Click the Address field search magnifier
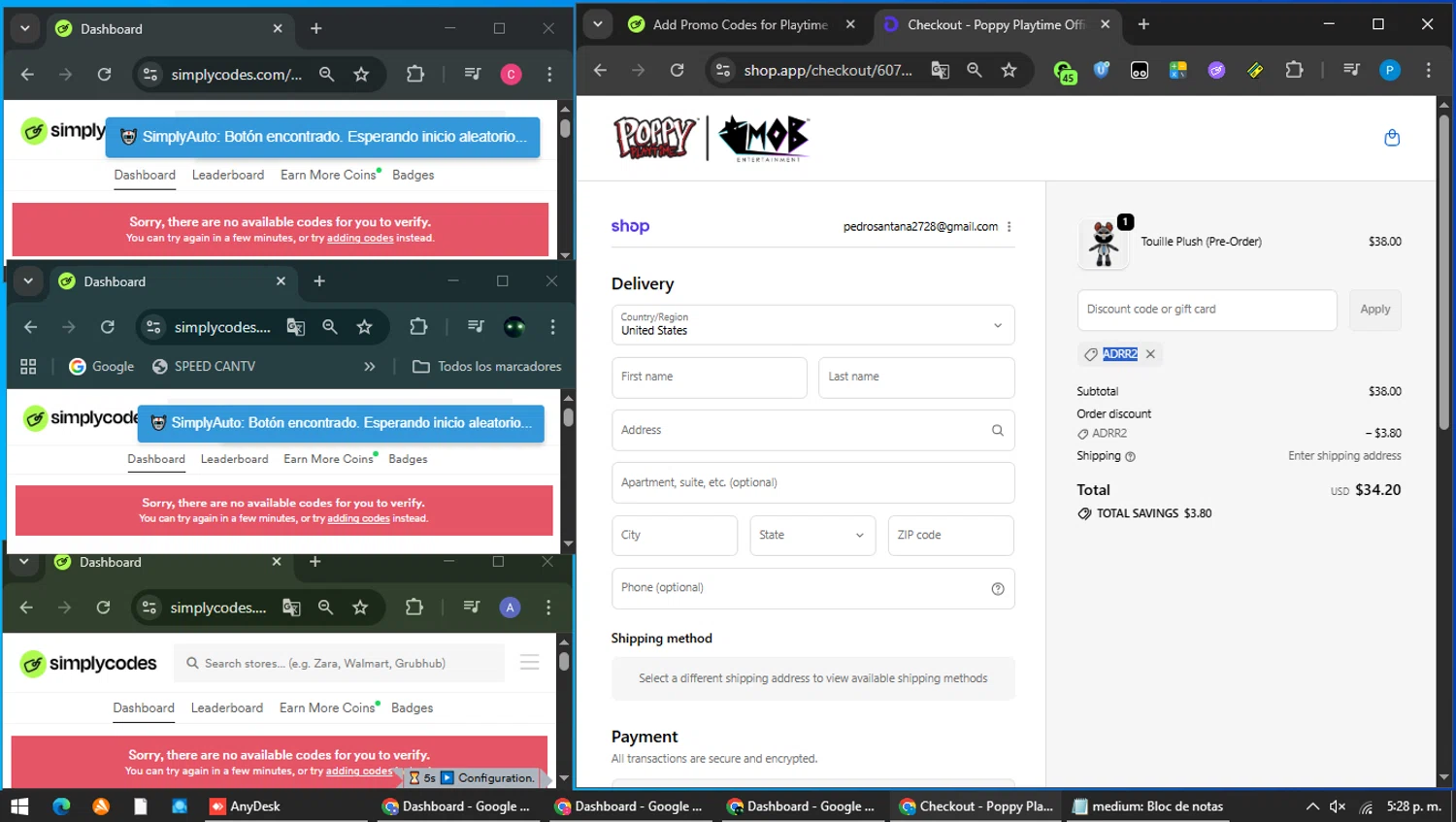 [x=997, y=430]
